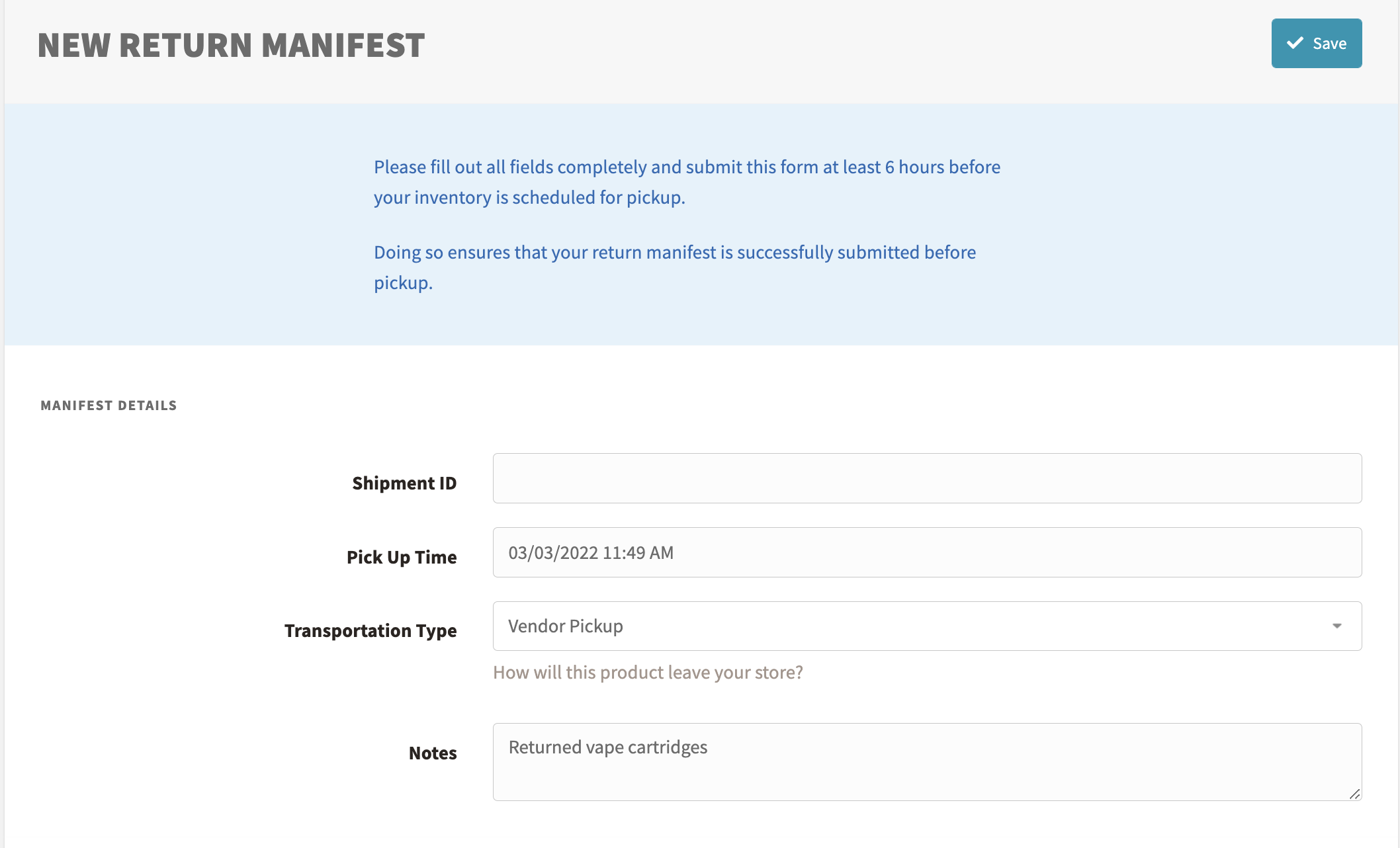Focus the Shipment ID input field

[x=927, y=478]
